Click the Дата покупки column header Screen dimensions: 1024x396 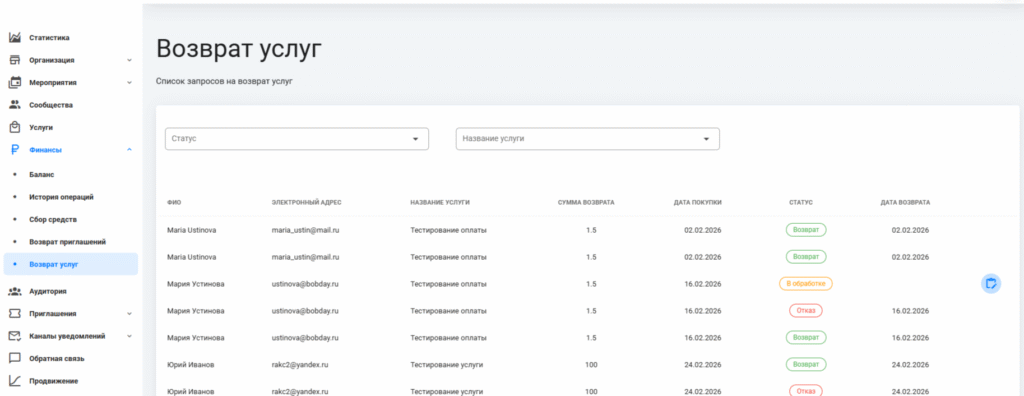(697, 203)
